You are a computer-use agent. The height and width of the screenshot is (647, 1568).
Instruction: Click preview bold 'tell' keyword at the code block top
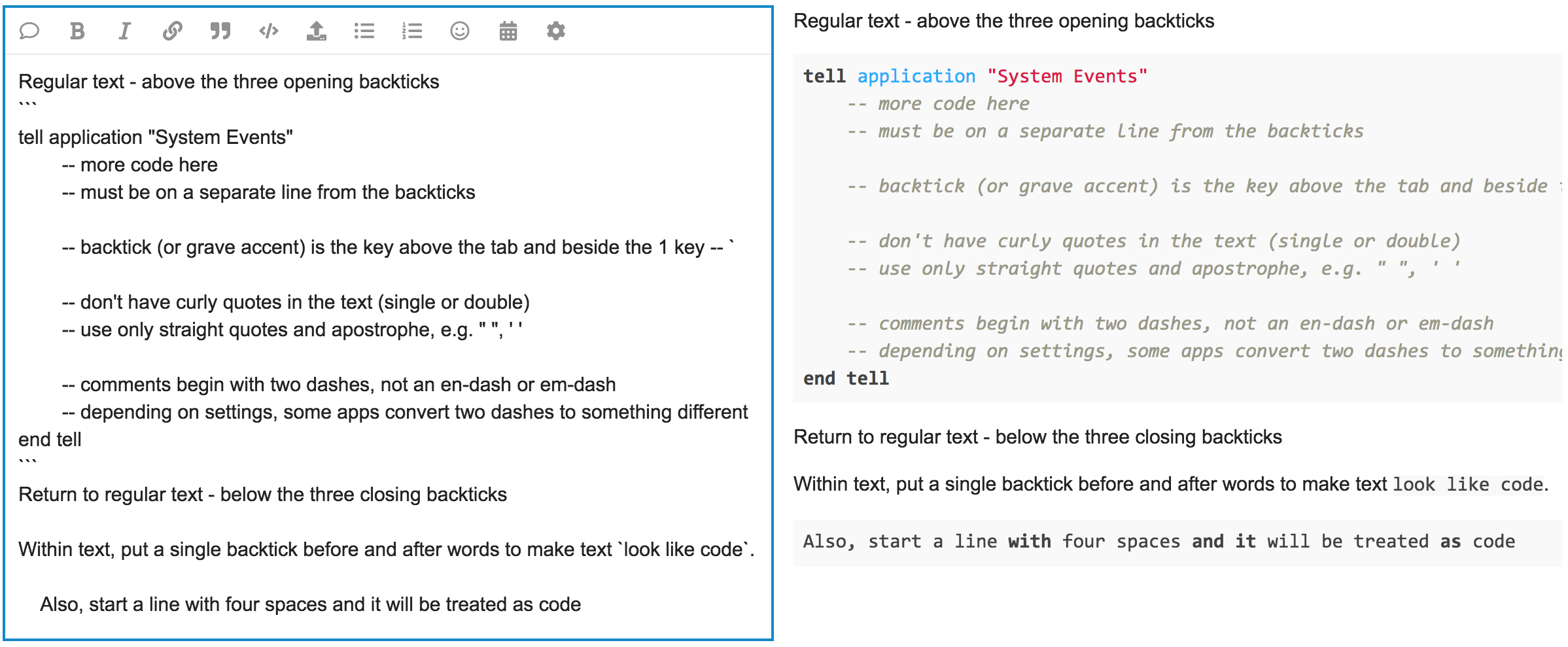point(824,77)
